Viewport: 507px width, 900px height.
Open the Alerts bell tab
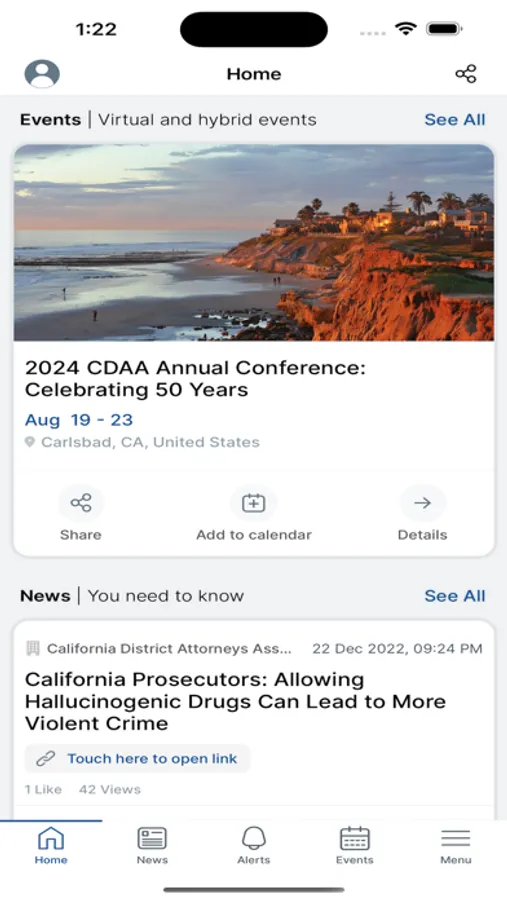(254, 845)
